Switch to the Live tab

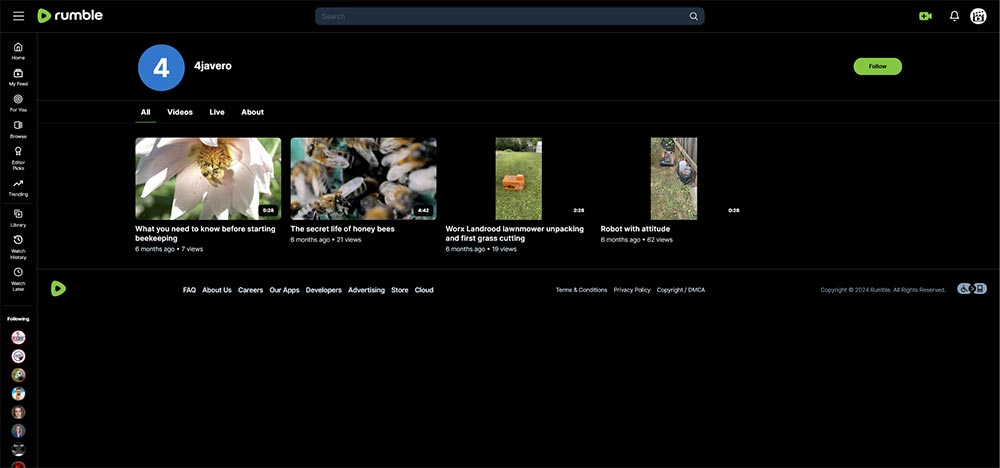tap(217, 112)
